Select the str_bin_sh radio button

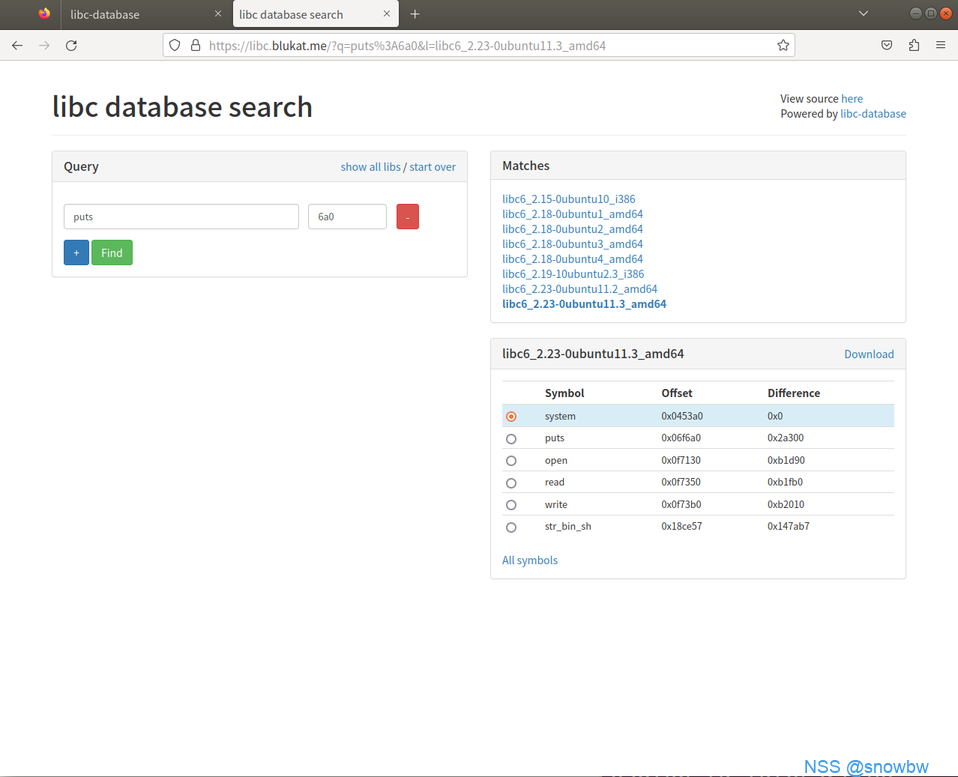(x=511, y=527)
